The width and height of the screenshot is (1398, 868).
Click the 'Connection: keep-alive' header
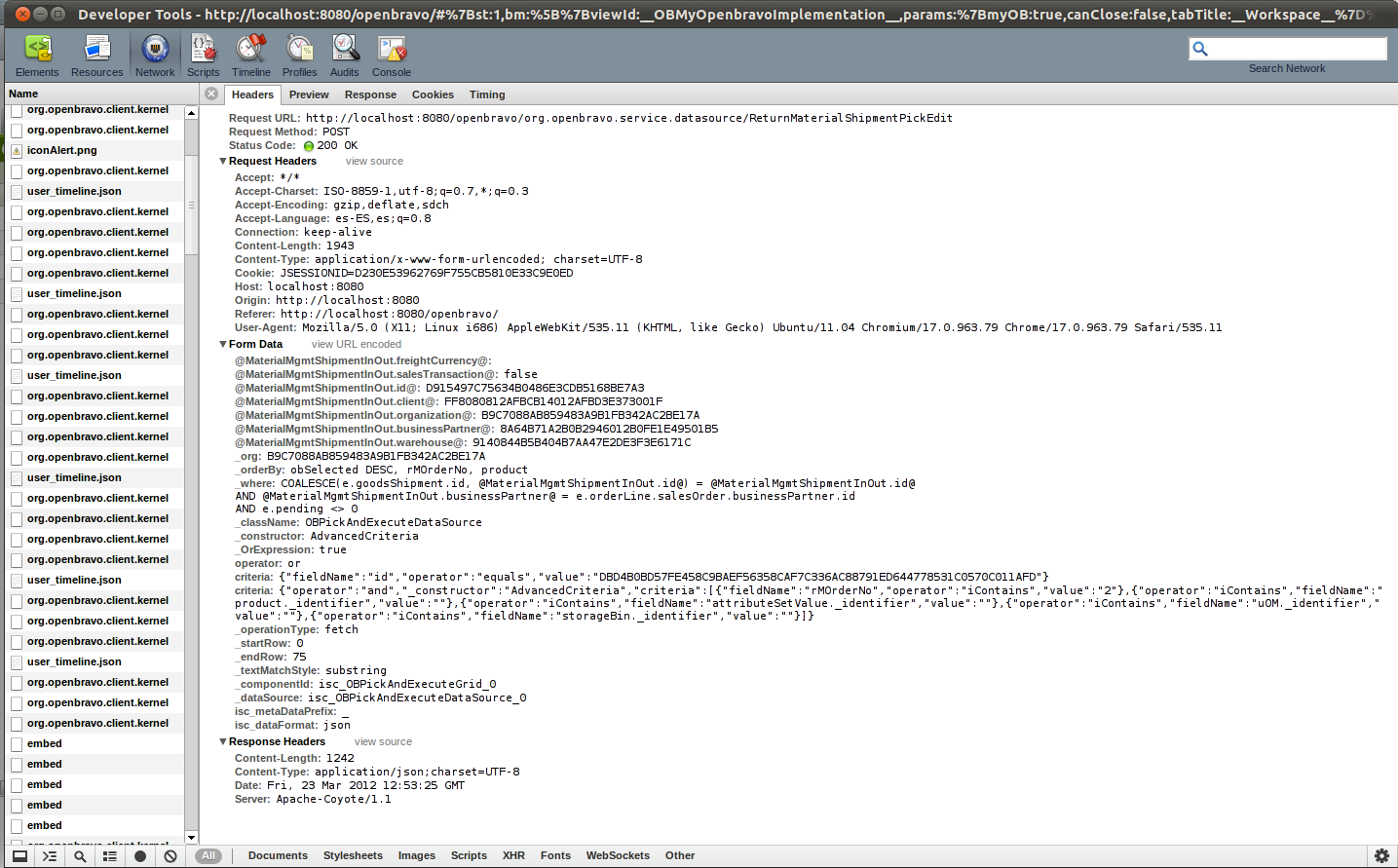click(303, 233)
